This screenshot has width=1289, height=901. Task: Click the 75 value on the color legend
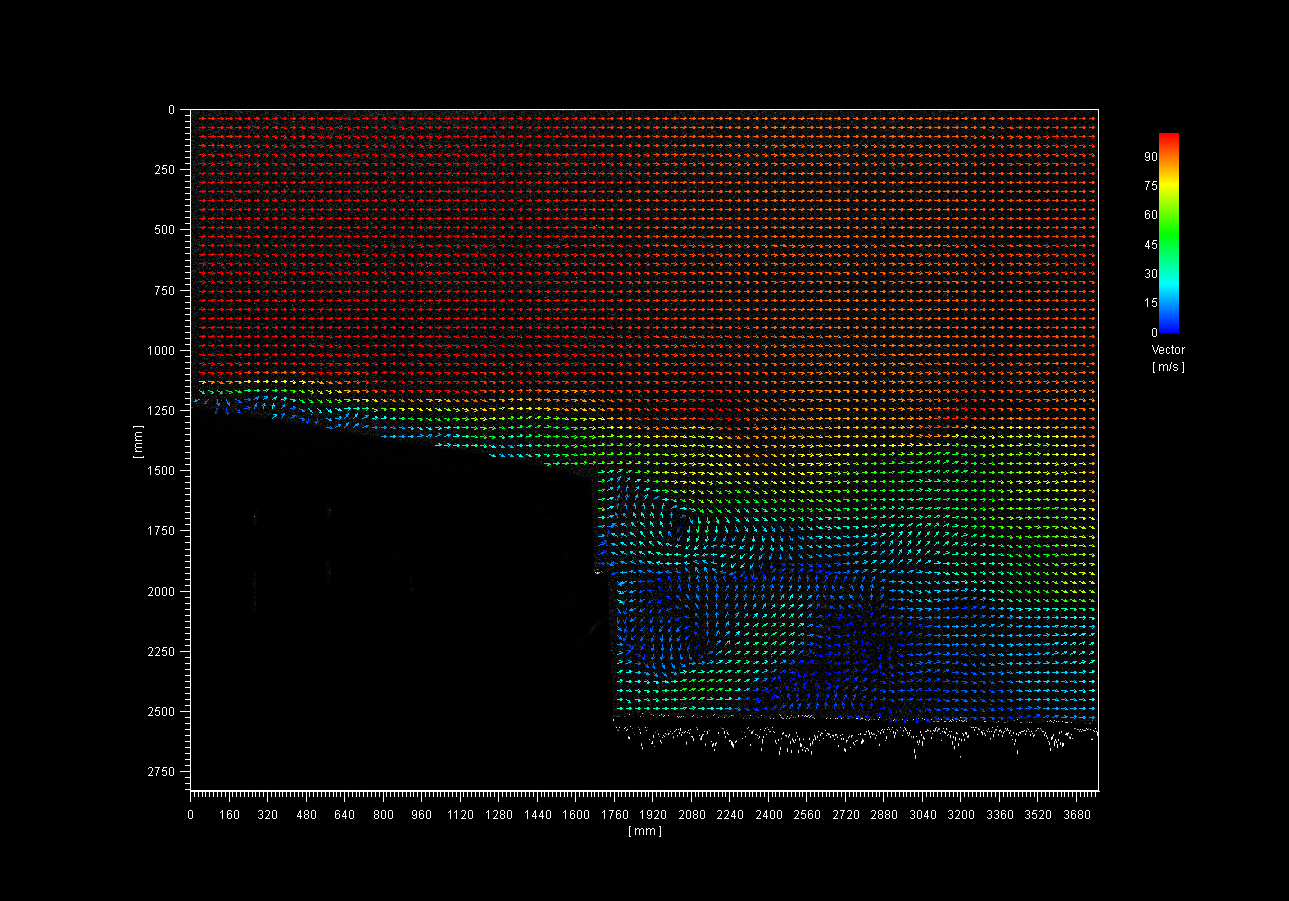(x=1151, y=185)
